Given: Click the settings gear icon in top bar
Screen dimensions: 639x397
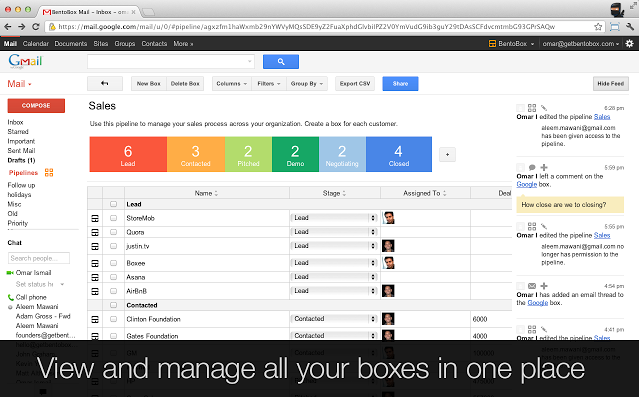Looking at the screenshot, I should pos(630,43).
